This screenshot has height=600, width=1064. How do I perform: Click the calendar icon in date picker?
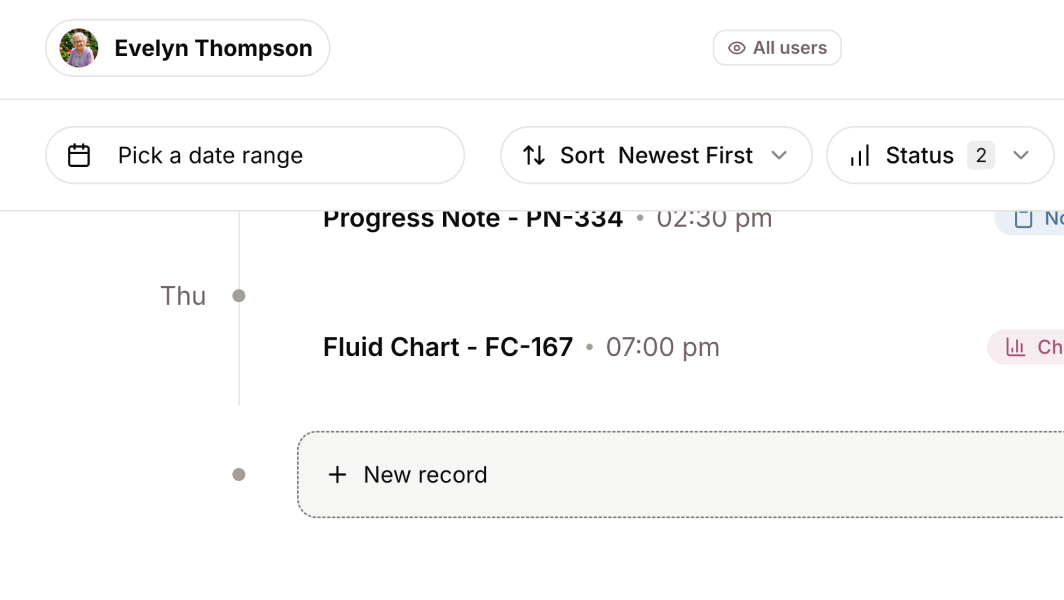79,156
